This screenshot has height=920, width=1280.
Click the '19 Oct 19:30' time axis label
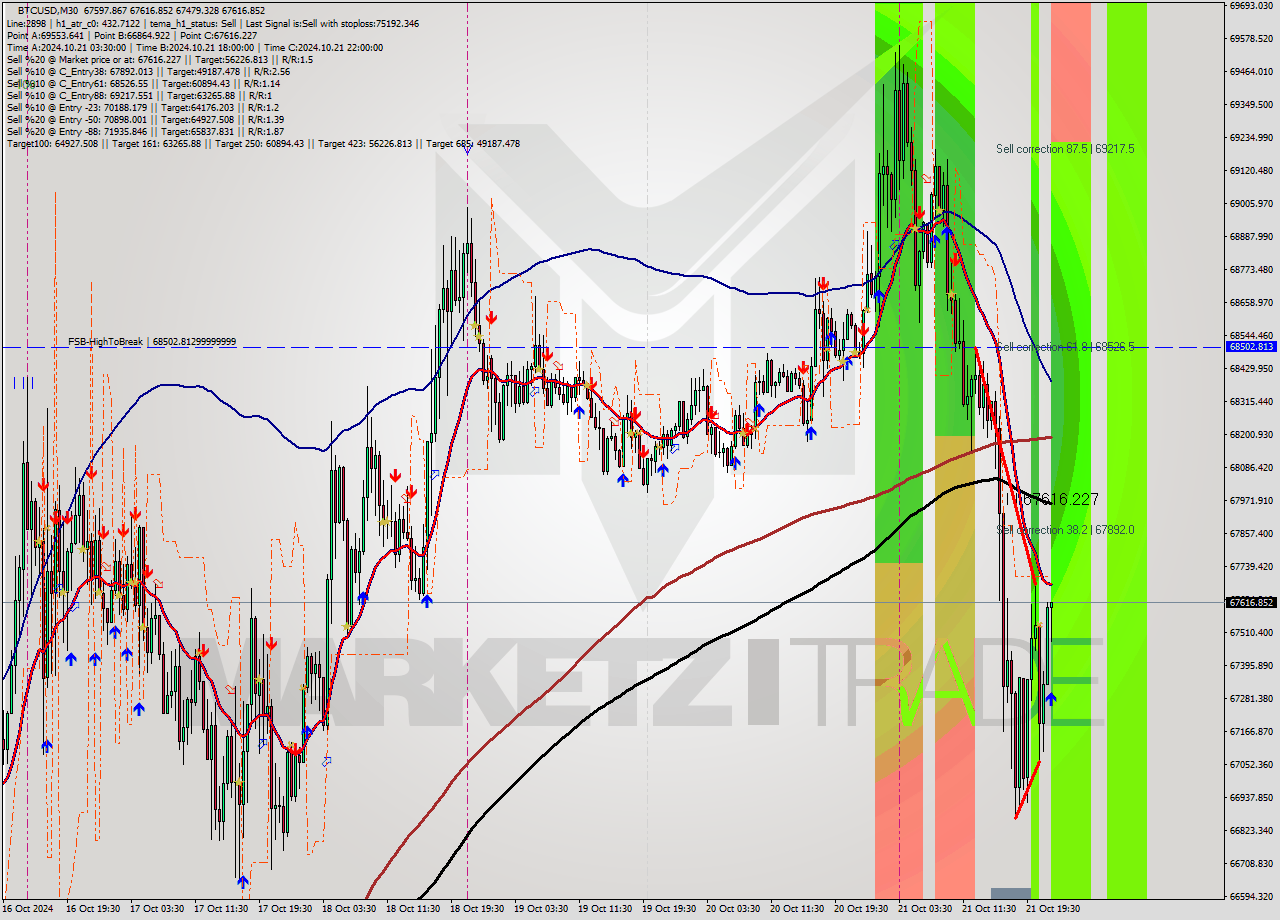[669, 909]
